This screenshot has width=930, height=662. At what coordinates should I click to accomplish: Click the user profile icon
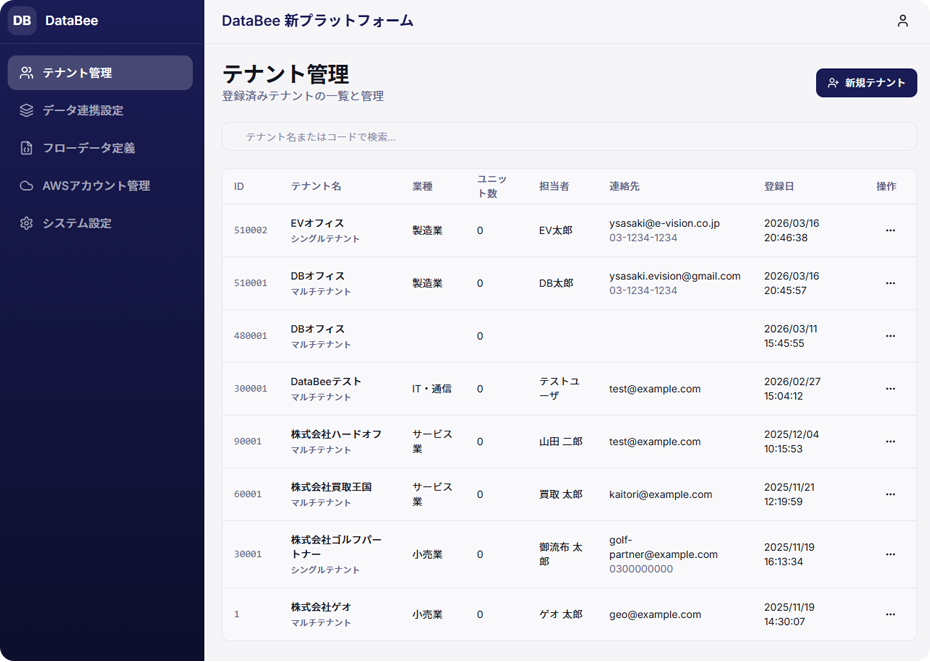pyautogui.click(x=902, y=21)
